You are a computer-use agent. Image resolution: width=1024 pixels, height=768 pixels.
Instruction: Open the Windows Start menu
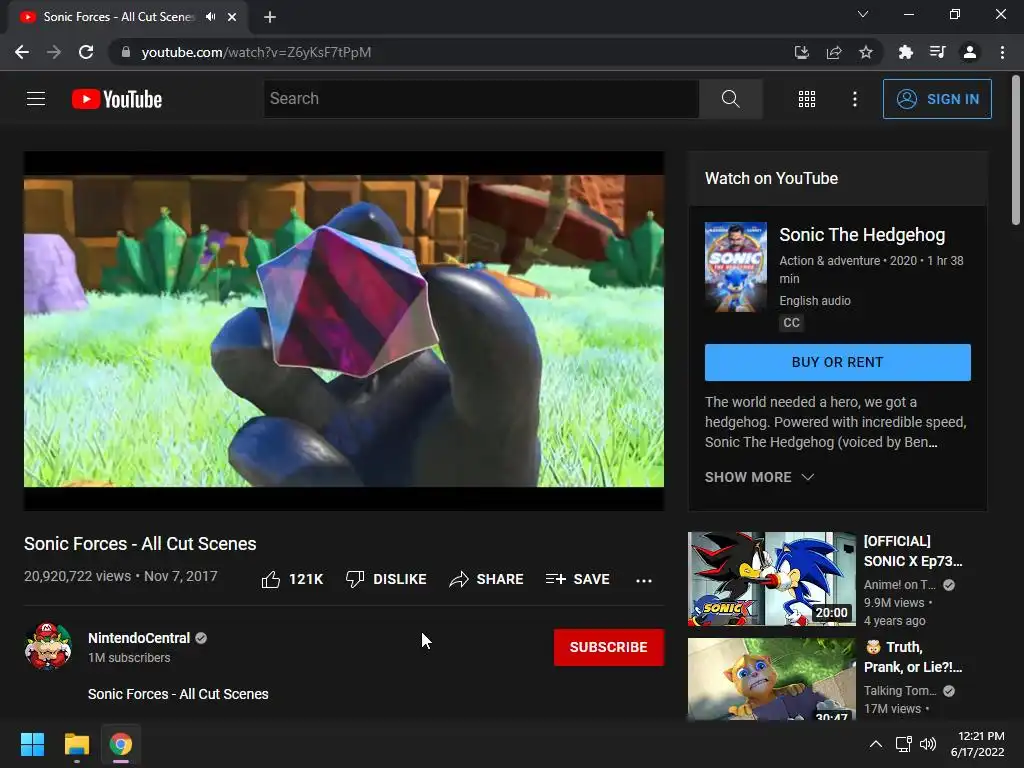tap(32, 744)
